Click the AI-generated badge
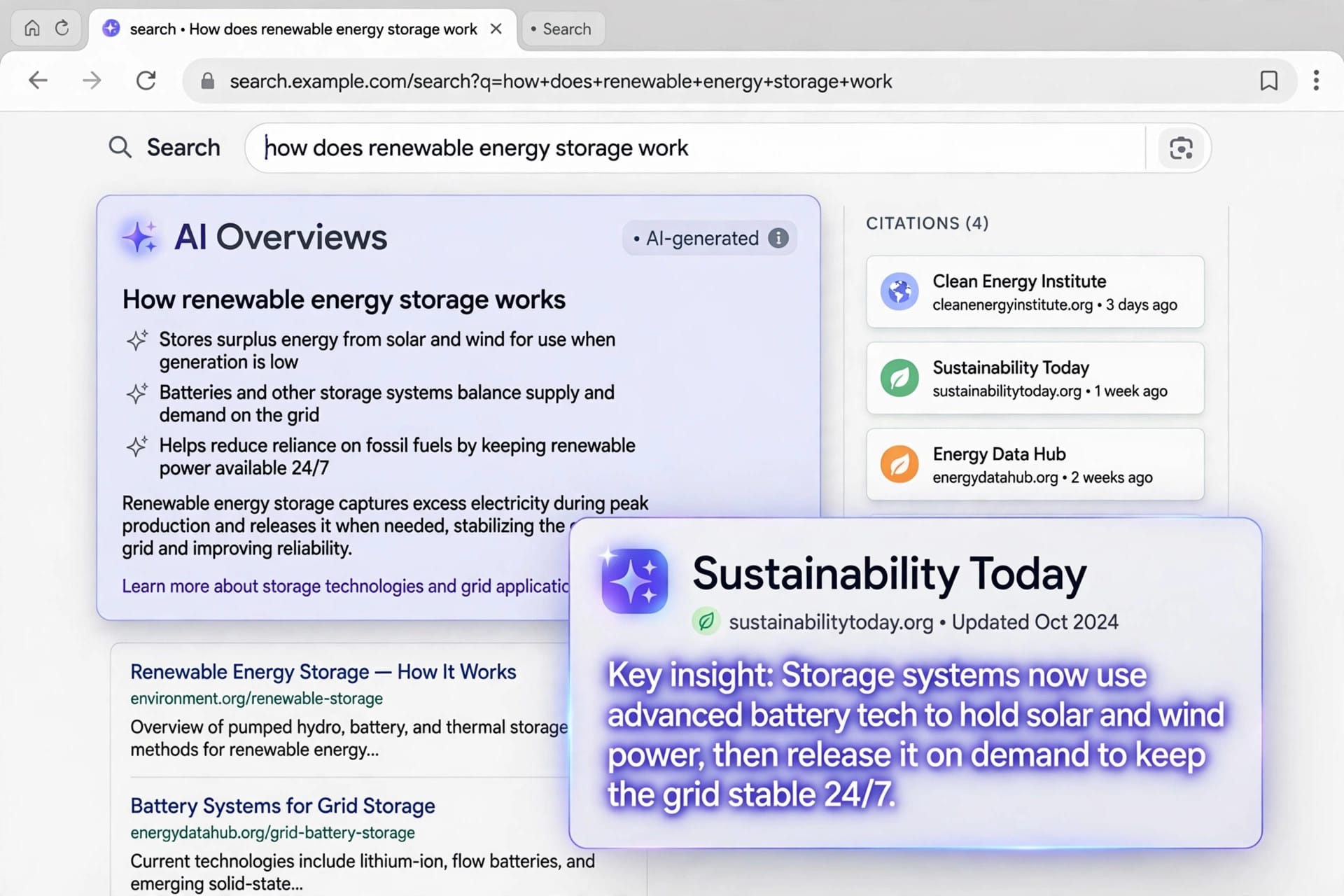 pyautogui.click(x=709, y=238)
